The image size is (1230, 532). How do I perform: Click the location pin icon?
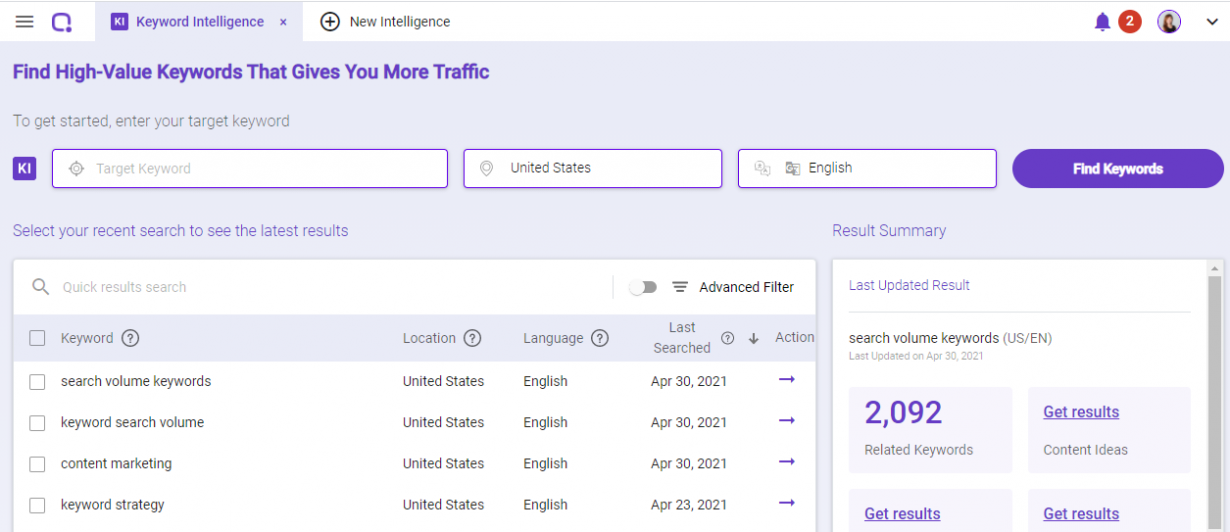point(486,168)
